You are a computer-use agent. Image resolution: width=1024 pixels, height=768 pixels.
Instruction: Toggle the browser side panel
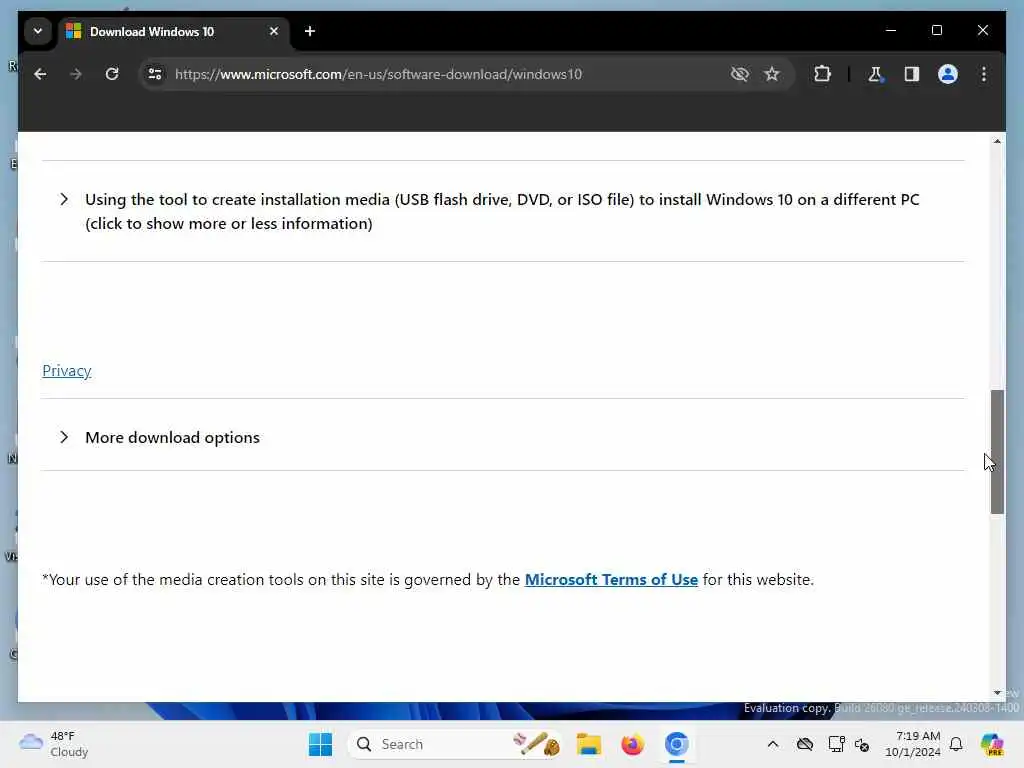click(912, 74)
